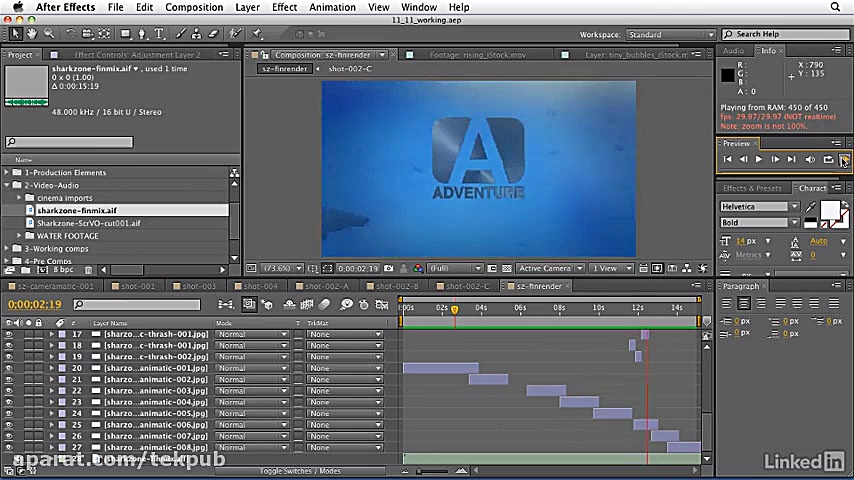Toggle loop option in Preview panel
This screenshot has width=854, height=480.
coord(828,159)
